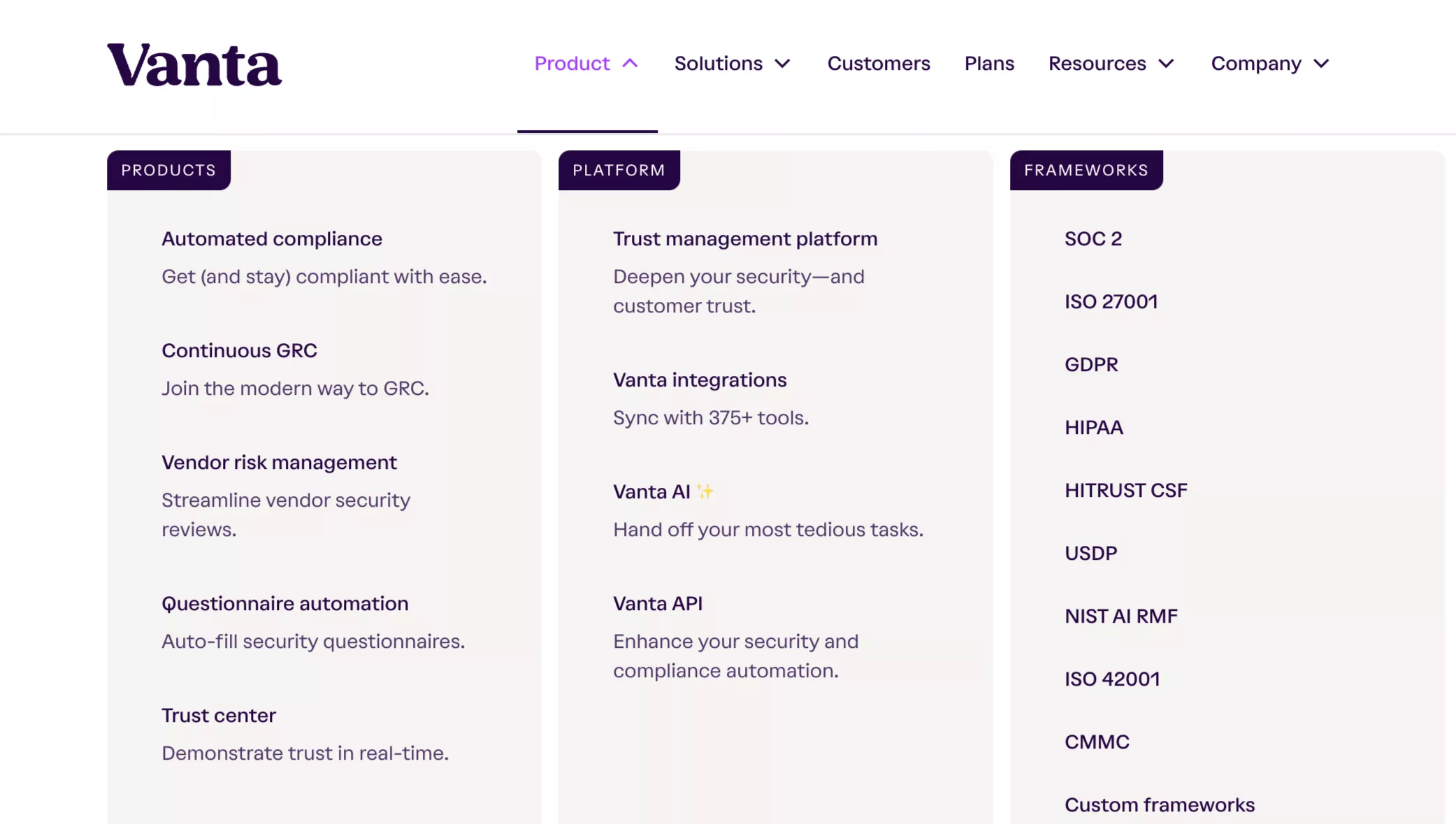1456x824 pixels.
Task: Select the NIST AI RMF framework
Action: point(1121,616)
